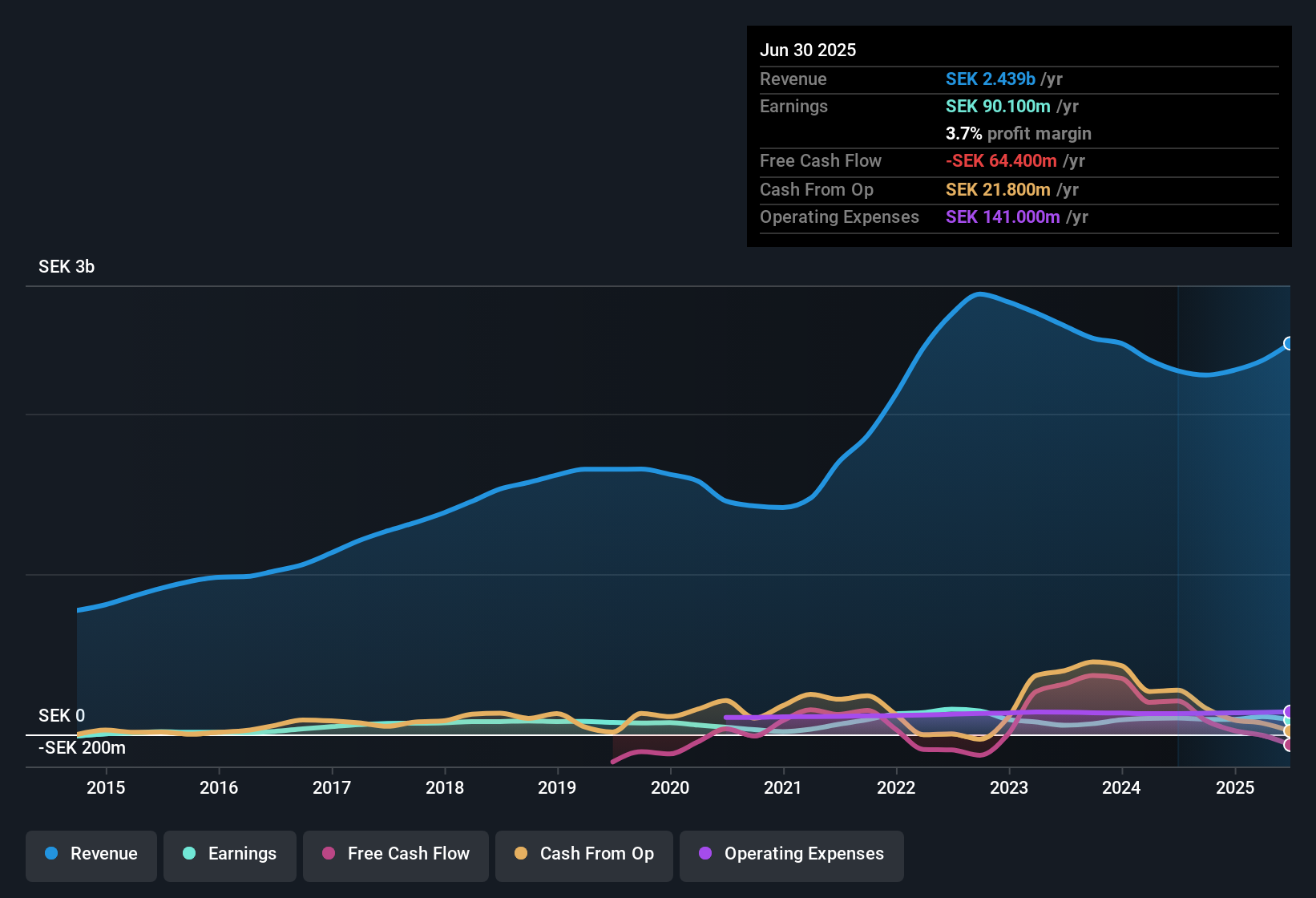Click the SEK 0 axis label
This screenshot has width=1316, height=898.
(x=62, y=715)
